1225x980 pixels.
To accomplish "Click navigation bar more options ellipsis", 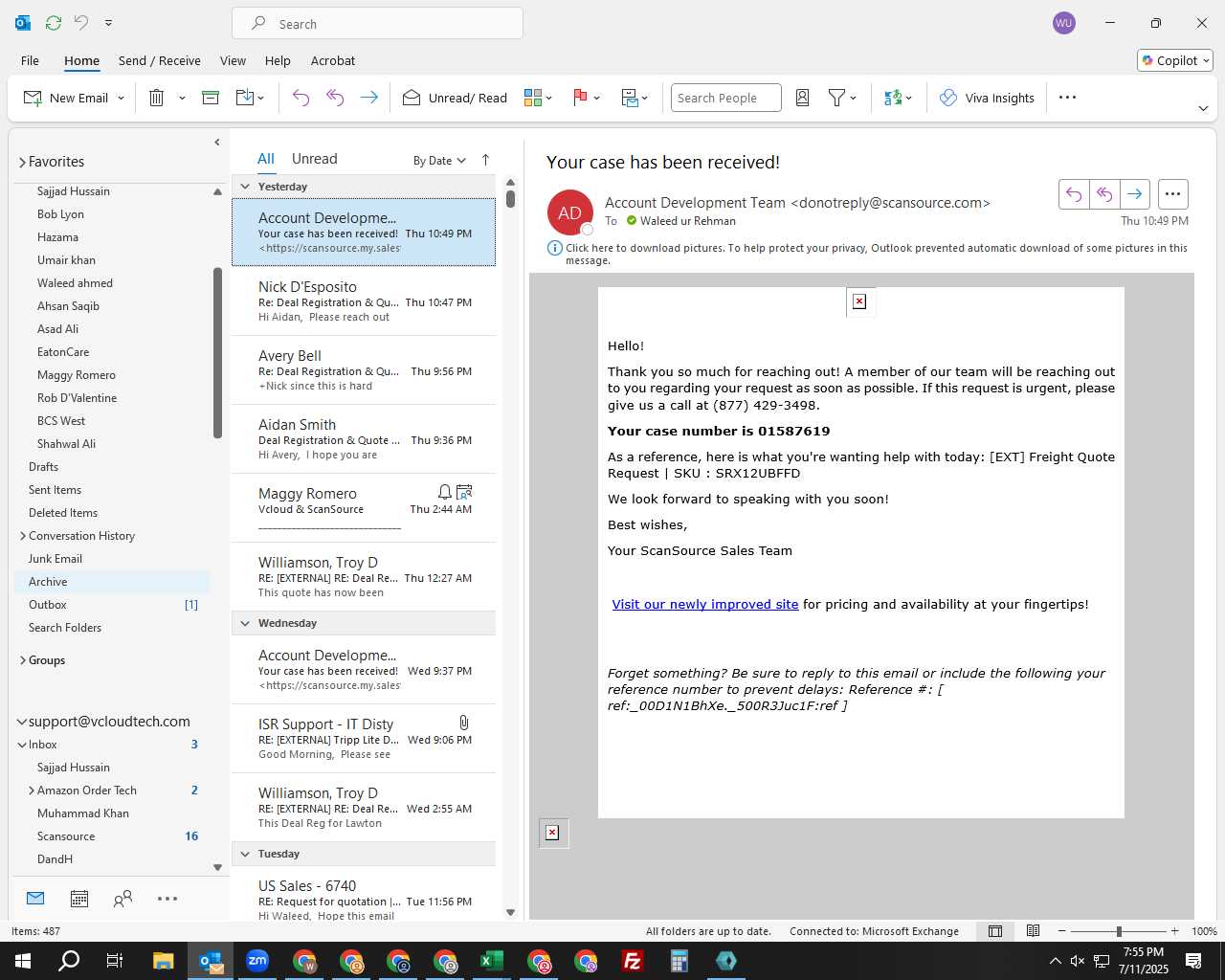I will [x=167, y=899].
